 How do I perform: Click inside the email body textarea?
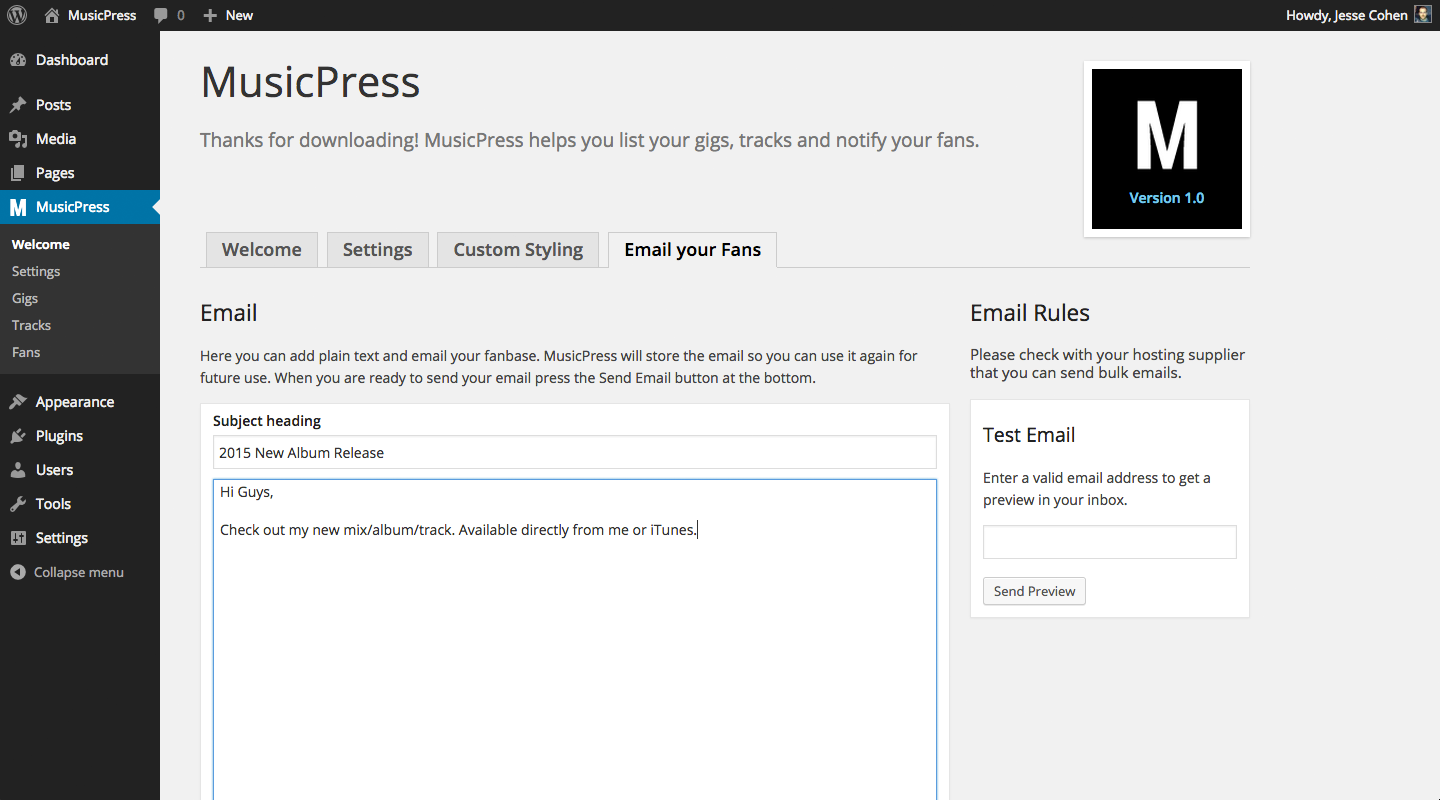[575, 640]
